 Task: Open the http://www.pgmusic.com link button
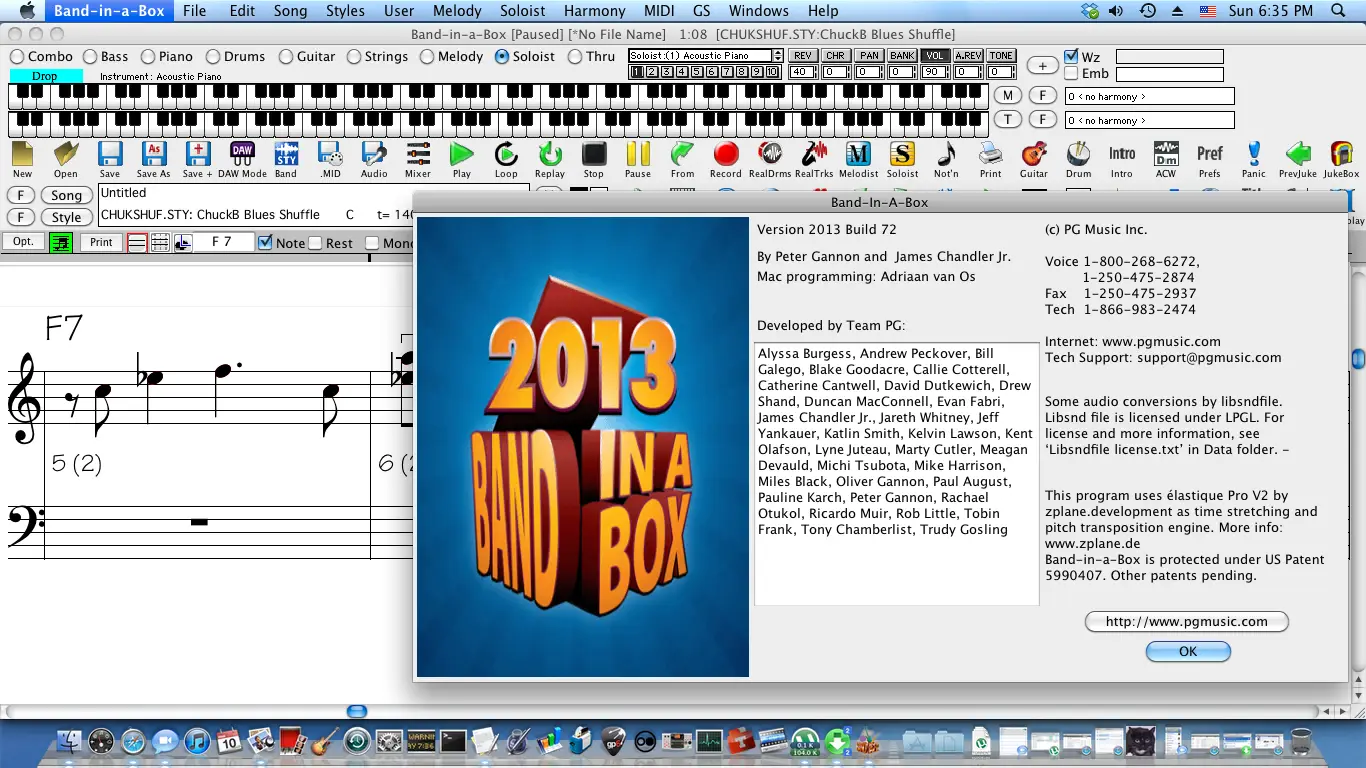(x=1187, y=621)
